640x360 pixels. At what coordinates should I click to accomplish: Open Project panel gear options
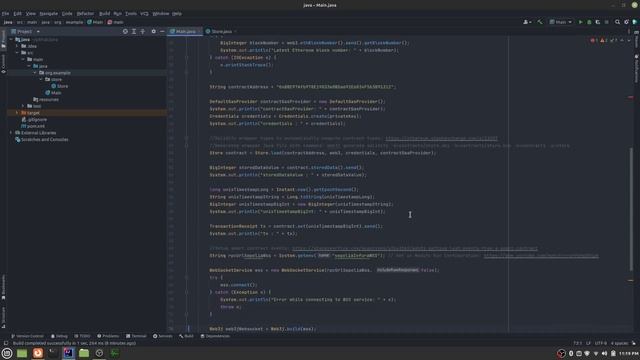tap(153, 31)
